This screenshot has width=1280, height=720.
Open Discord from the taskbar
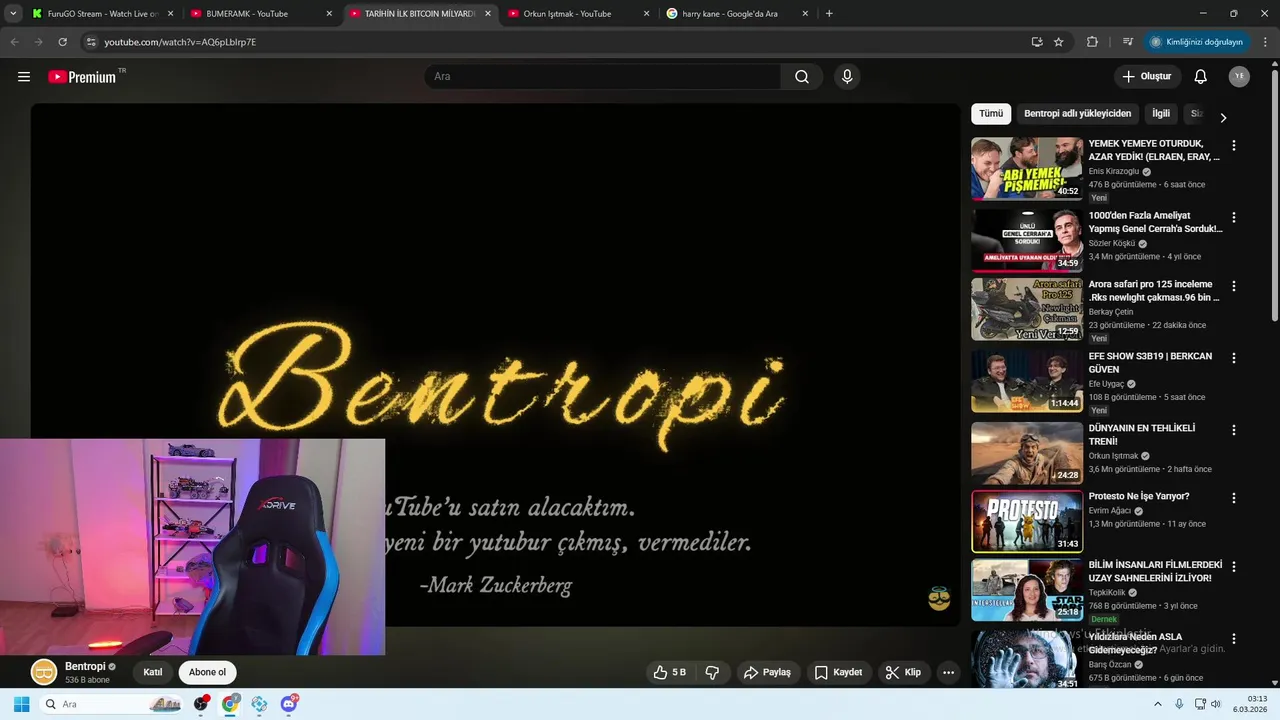(x=289, y=704)
